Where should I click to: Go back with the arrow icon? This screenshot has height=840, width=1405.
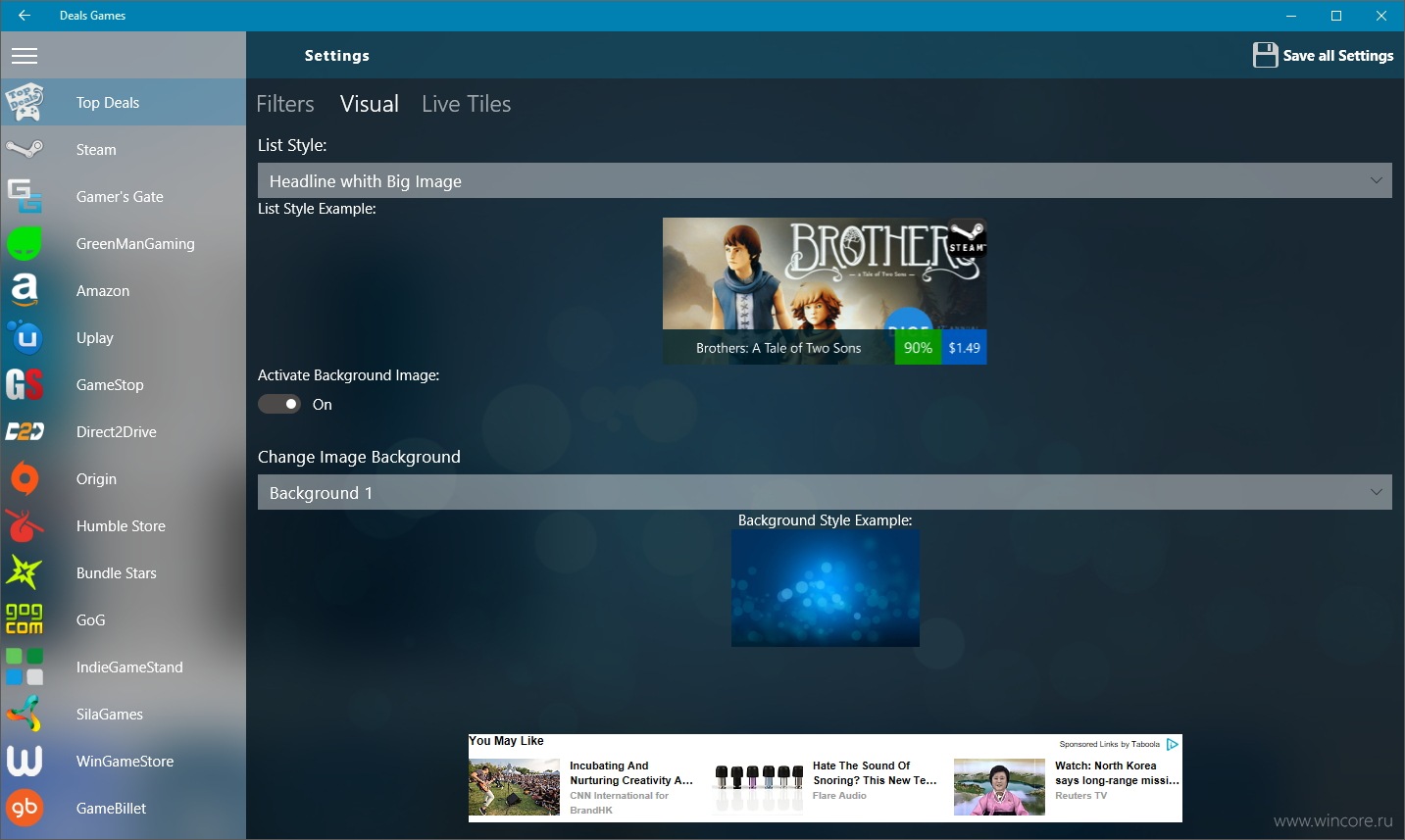pos(25,16)
